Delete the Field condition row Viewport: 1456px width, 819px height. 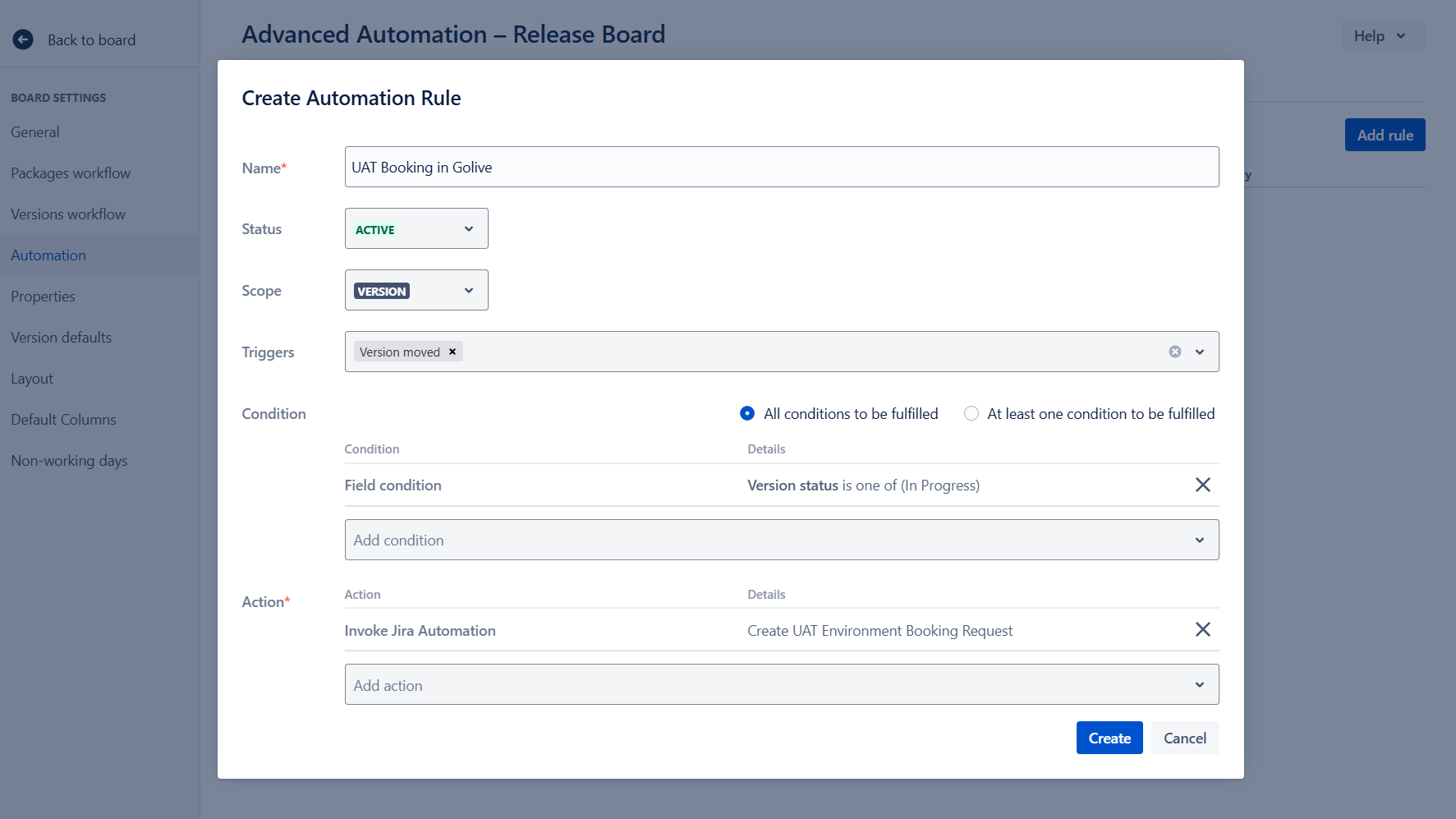(1202, 485)
